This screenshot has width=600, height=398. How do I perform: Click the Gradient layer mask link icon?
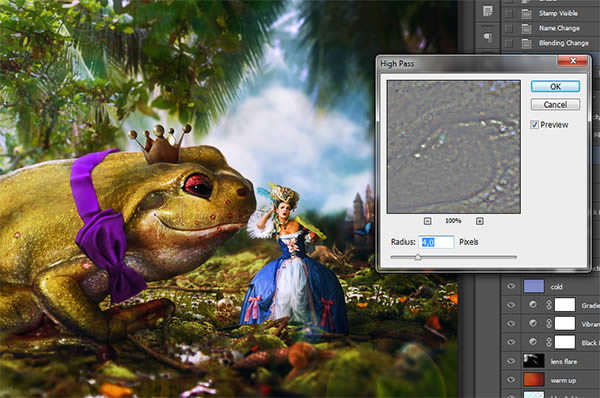click(x=549, y=305)
